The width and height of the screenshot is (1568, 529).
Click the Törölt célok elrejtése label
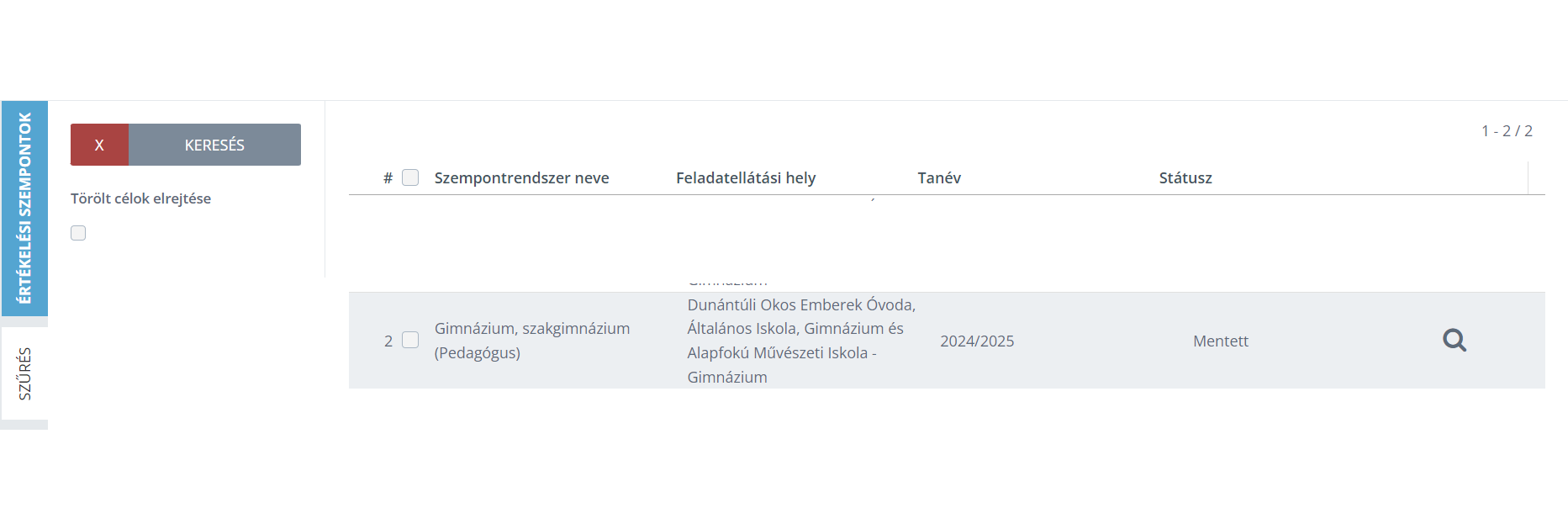[x=140, y=198]
